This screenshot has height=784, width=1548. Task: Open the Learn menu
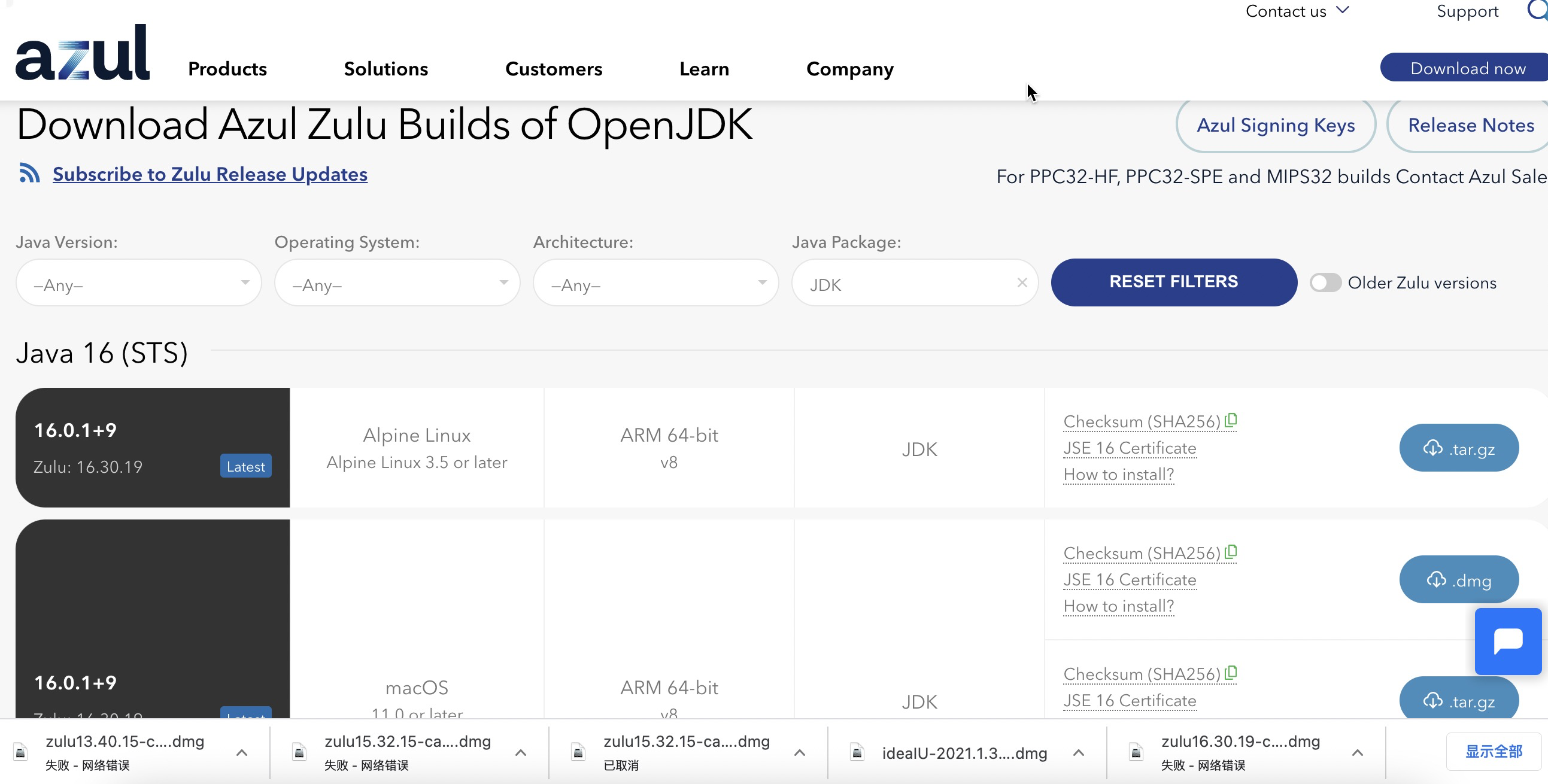pos(705,69)
